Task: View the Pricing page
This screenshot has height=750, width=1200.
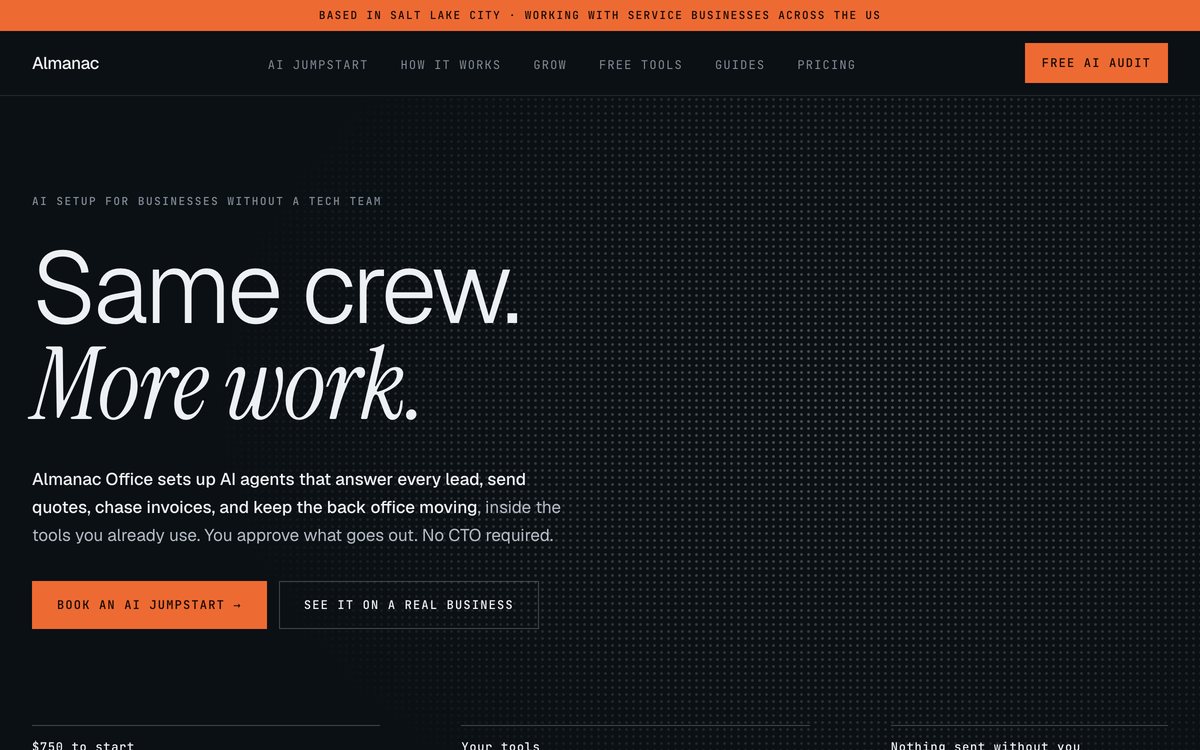Action: point(826,65)
